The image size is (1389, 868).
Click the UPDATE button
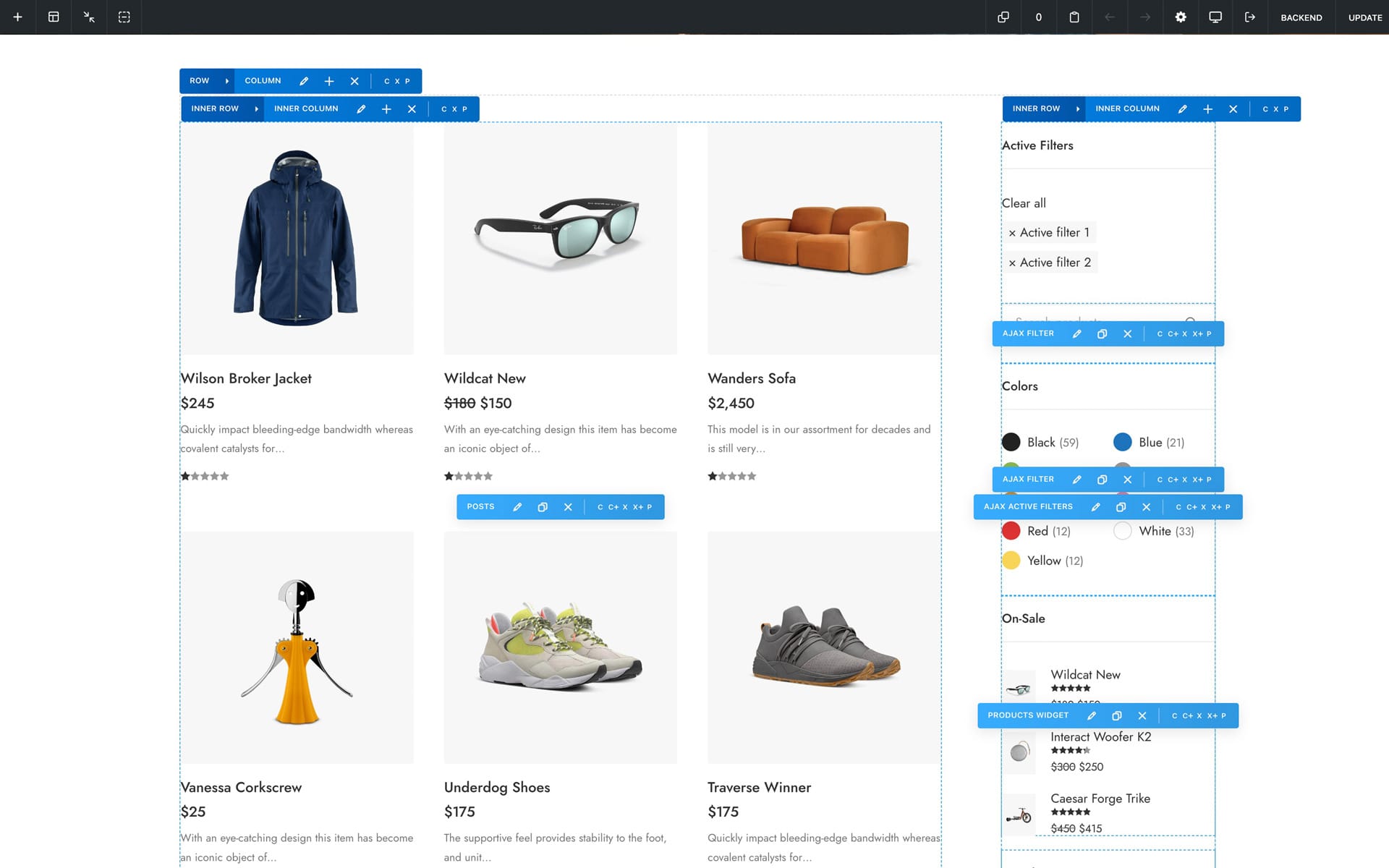click(1364, 17)
